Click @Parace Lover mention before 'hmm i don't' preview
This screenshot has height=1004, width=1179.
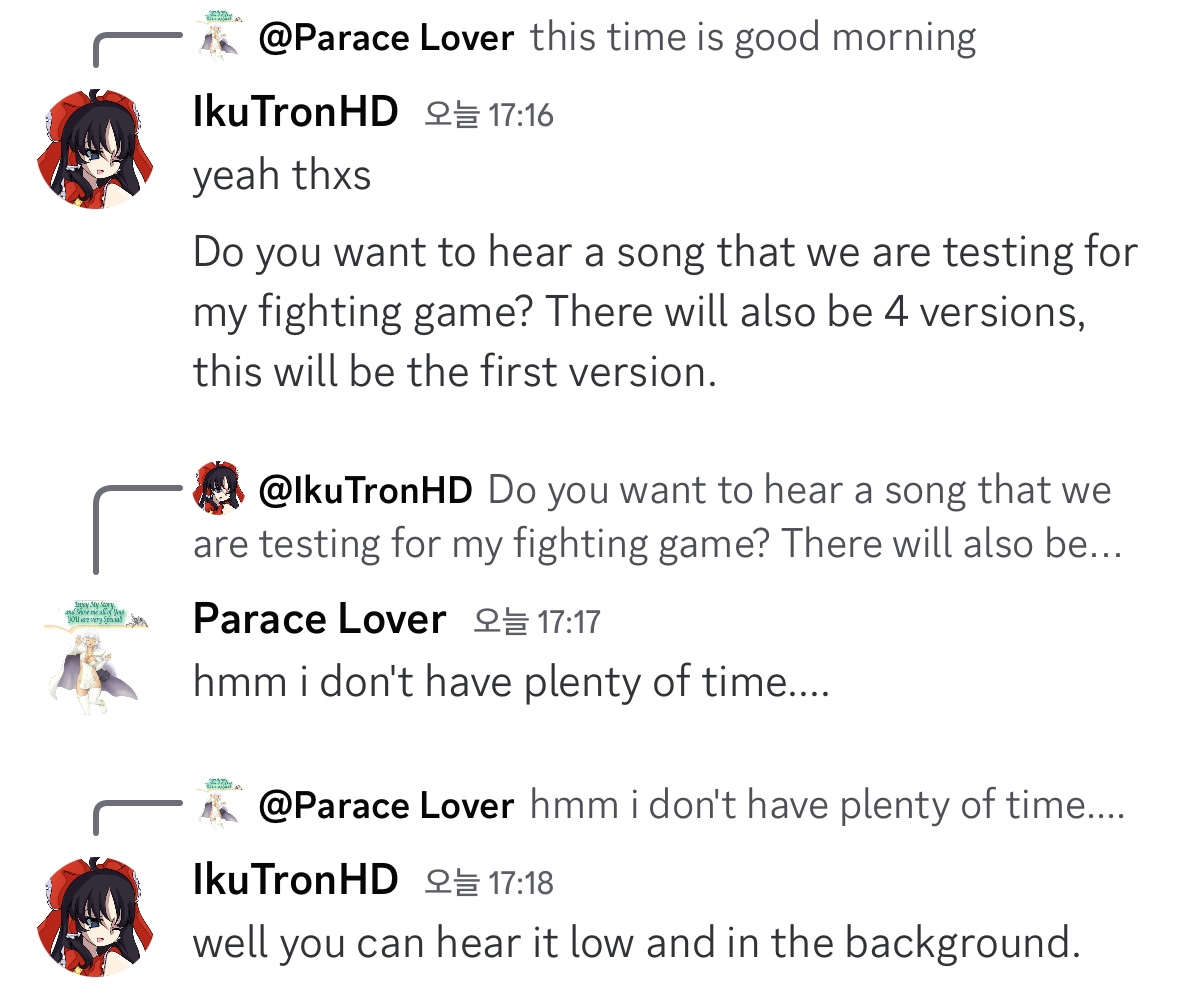[386, 805]
